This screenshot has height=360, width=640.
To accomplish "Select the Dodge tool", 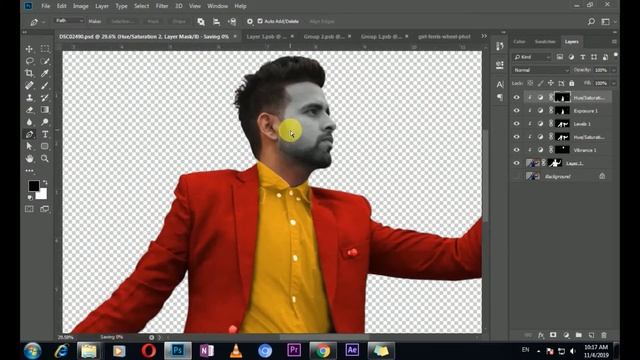I will point(45,122).
